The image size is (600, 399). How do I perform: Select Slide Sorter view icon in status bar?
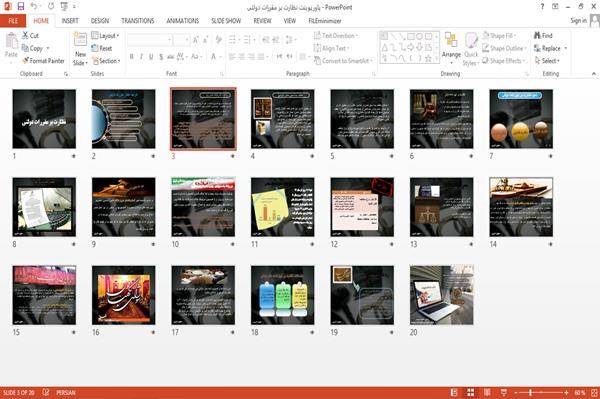tap(471, 392)
